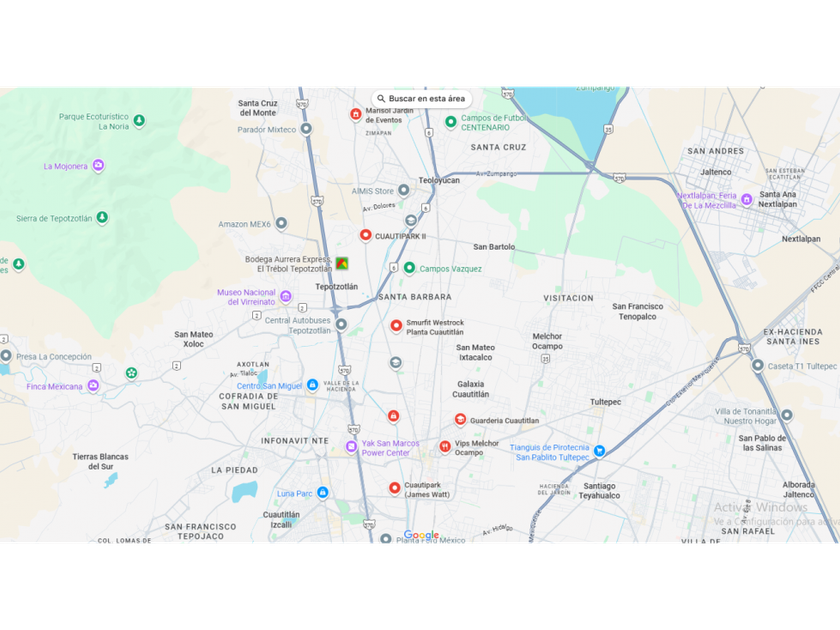840x630 pixels.
Task: Click the Tepotzotlán town label
Action: pos(336,287)
